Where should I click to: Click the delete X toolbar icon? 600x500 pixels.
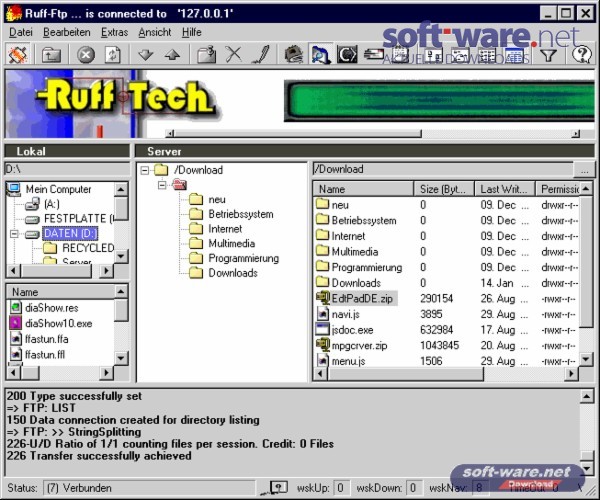233,55
